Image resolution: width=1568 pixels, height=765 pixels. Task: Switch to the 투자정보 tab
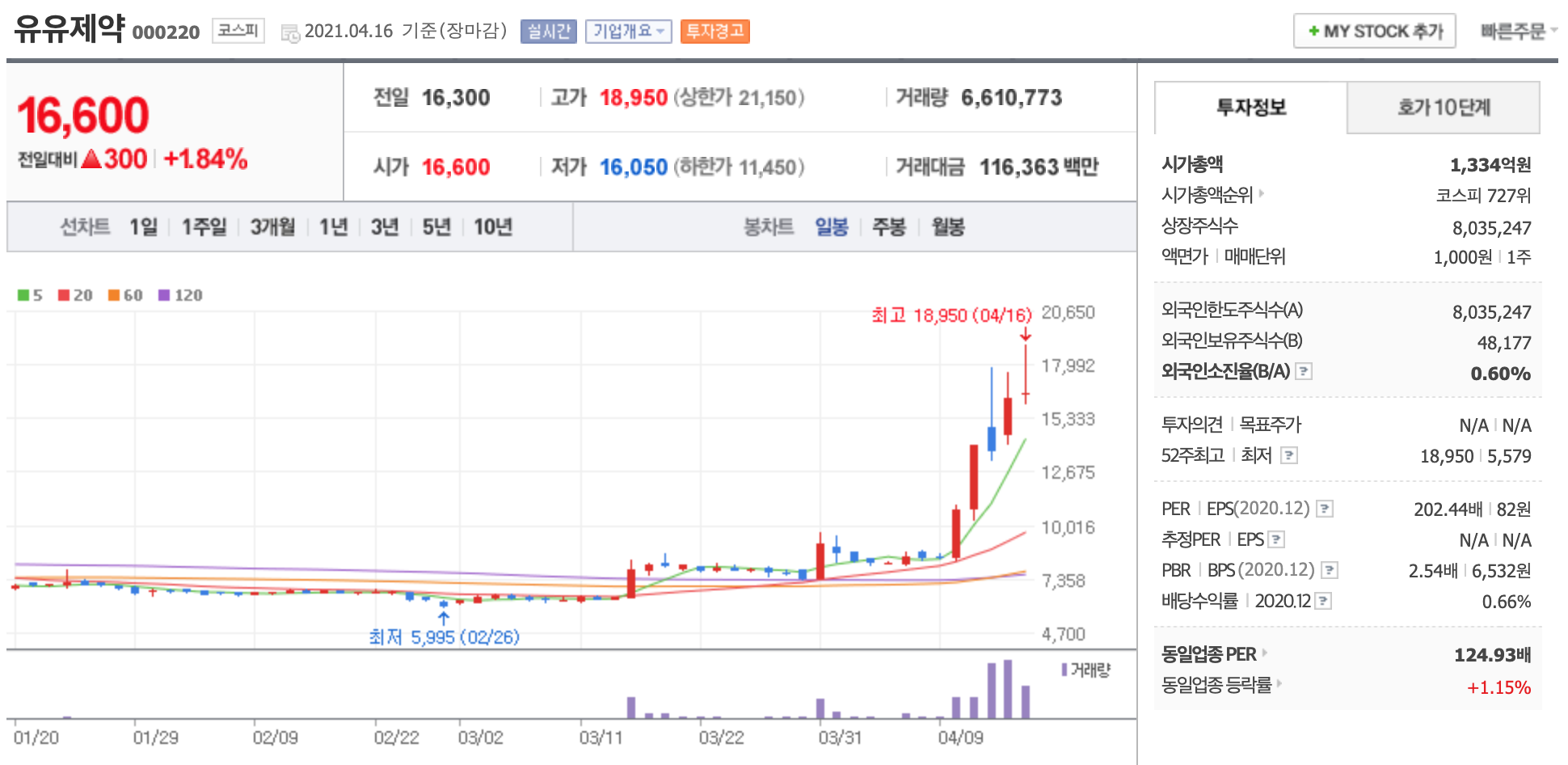click(x=1250, y=108)
